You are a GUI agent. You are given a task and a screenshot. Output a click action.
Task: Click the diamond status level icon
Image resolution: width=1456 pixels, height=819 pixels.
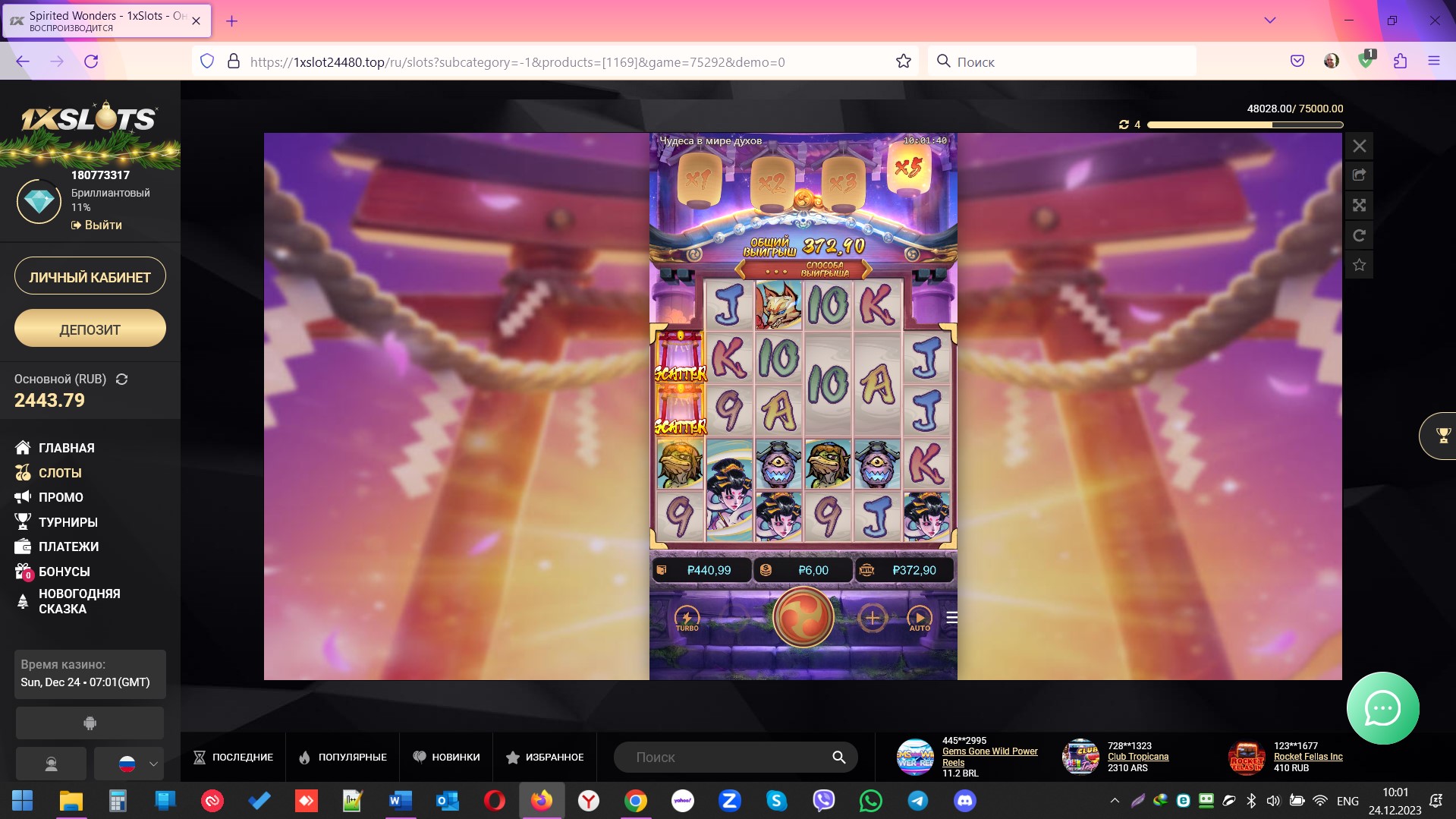39,201
